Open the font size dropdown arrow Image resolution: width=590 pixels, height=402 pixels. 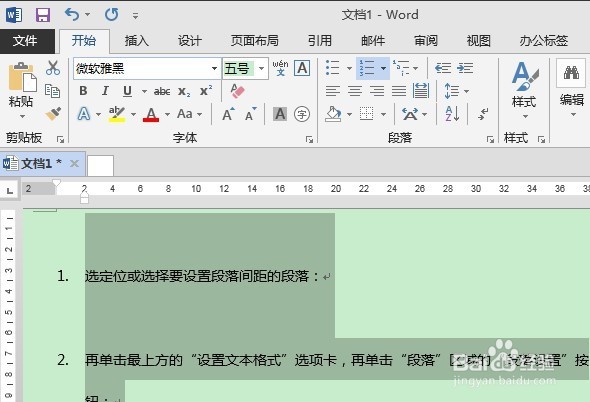(x=261, y=69)
